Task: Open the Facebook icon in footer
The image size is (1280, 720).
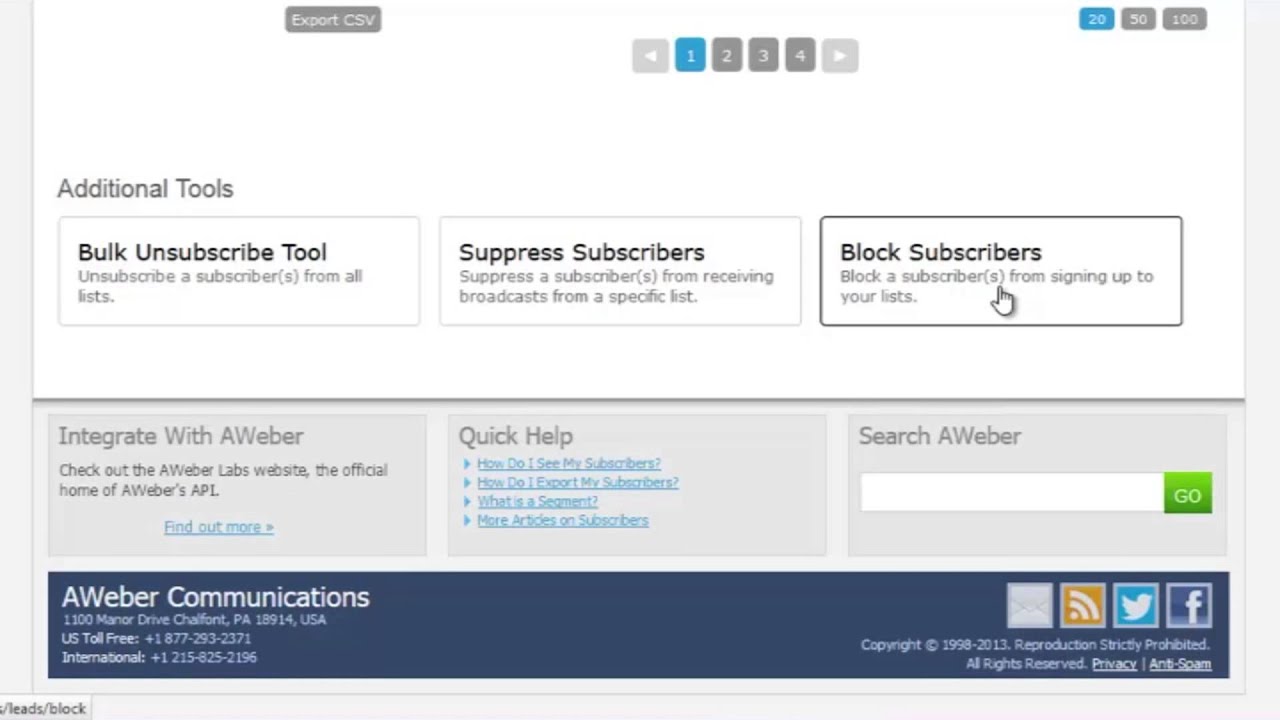Action: click(x=1189, y=606)
